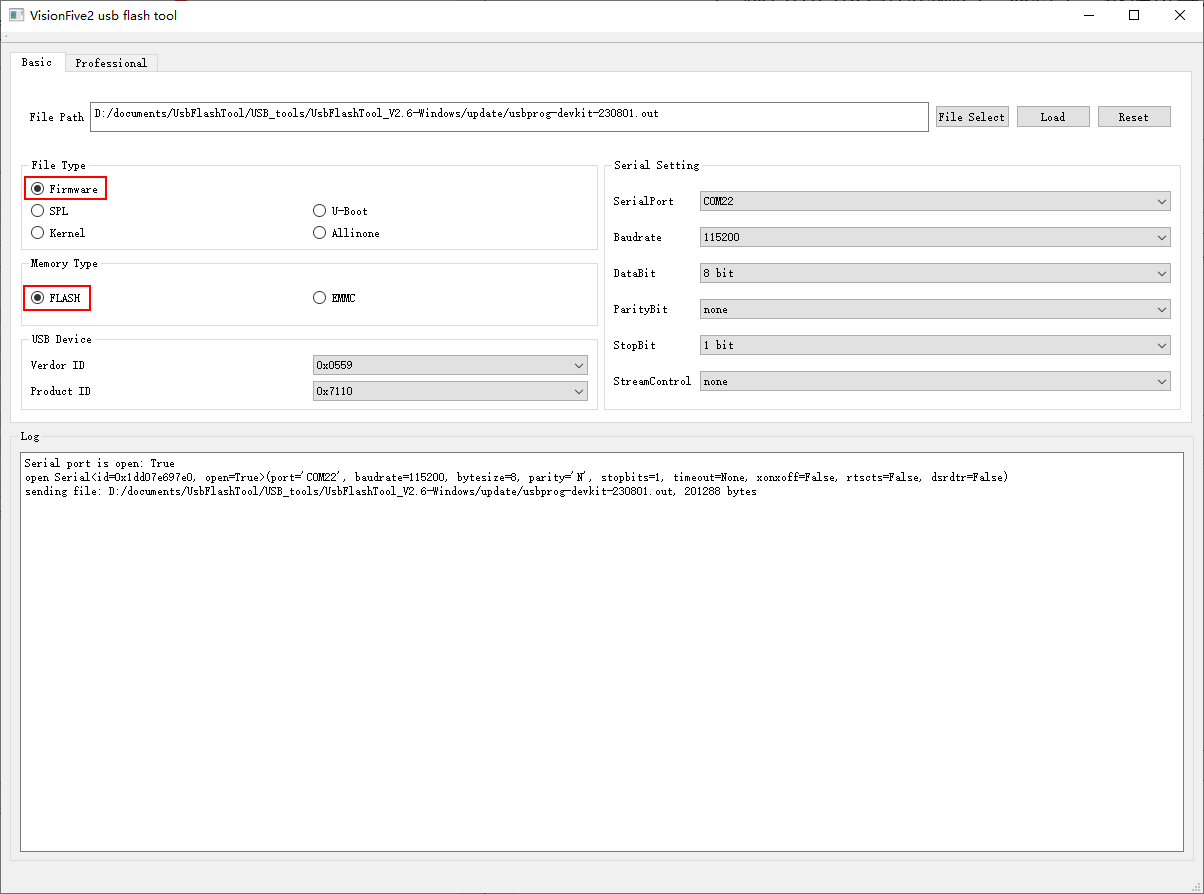Maximize the VisionFive2 flash tool window
This screenshot has width=1204, height=894.
point(1134,16)
